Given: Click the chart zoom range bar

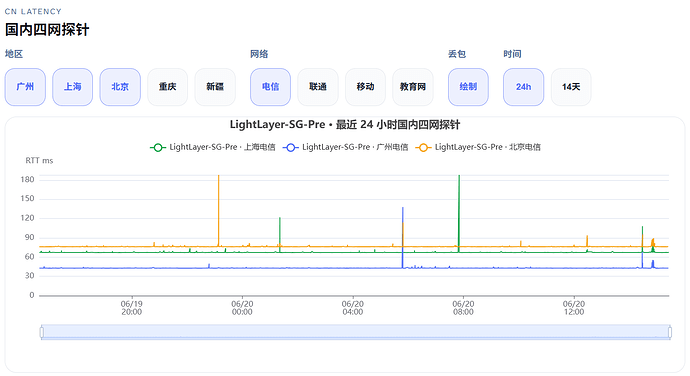Looking at the screenshot, I should 356,332.
